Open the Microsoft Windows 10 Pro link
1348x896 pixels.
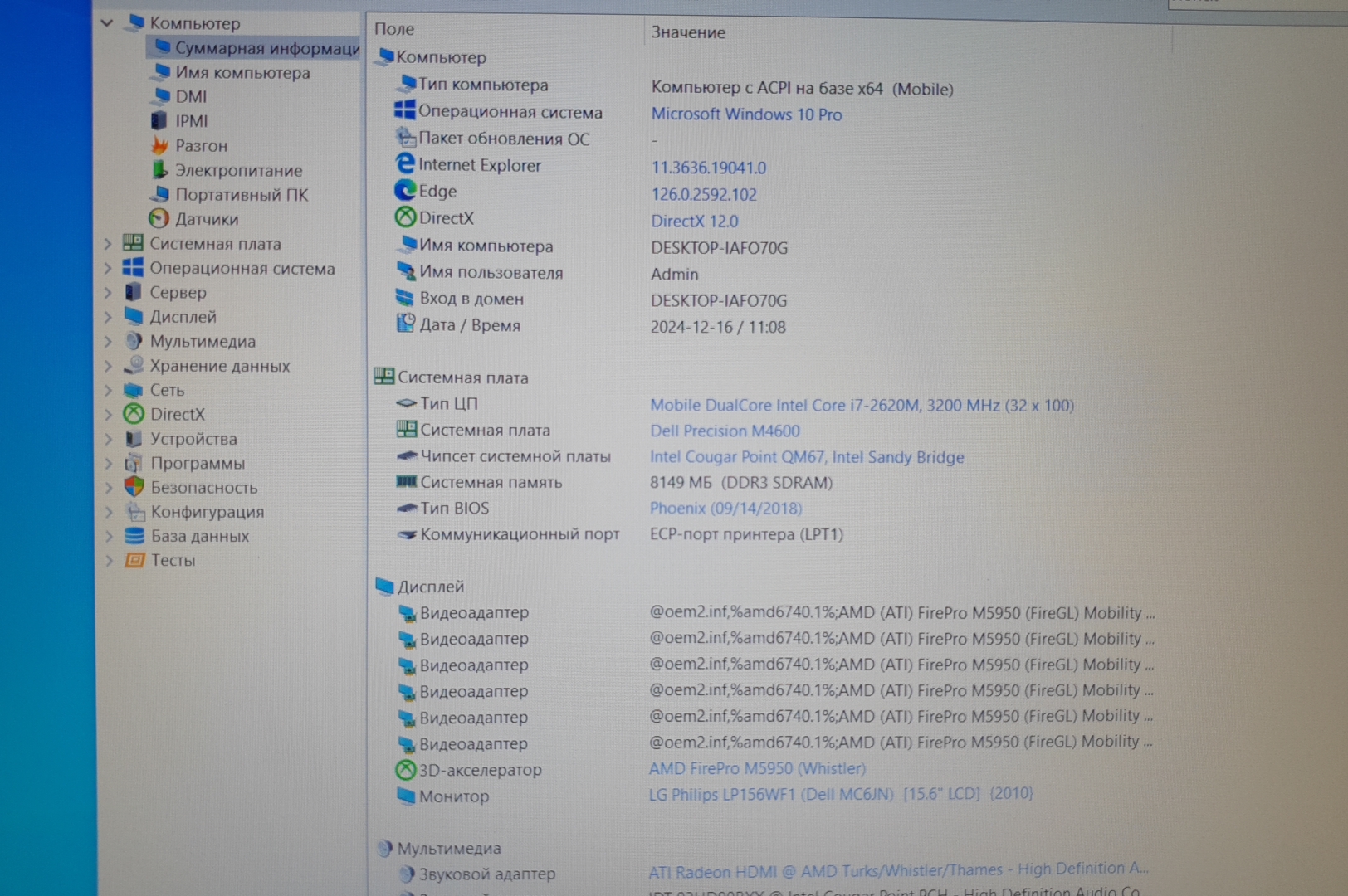(x=745, y=114)
